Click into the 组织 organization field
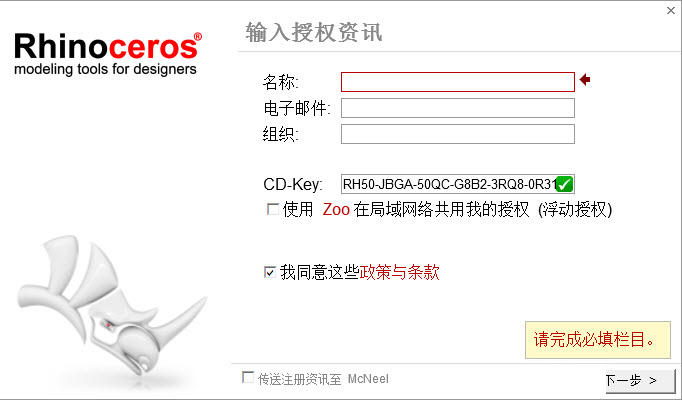682x400 pixels. click(x=458, y=134)
